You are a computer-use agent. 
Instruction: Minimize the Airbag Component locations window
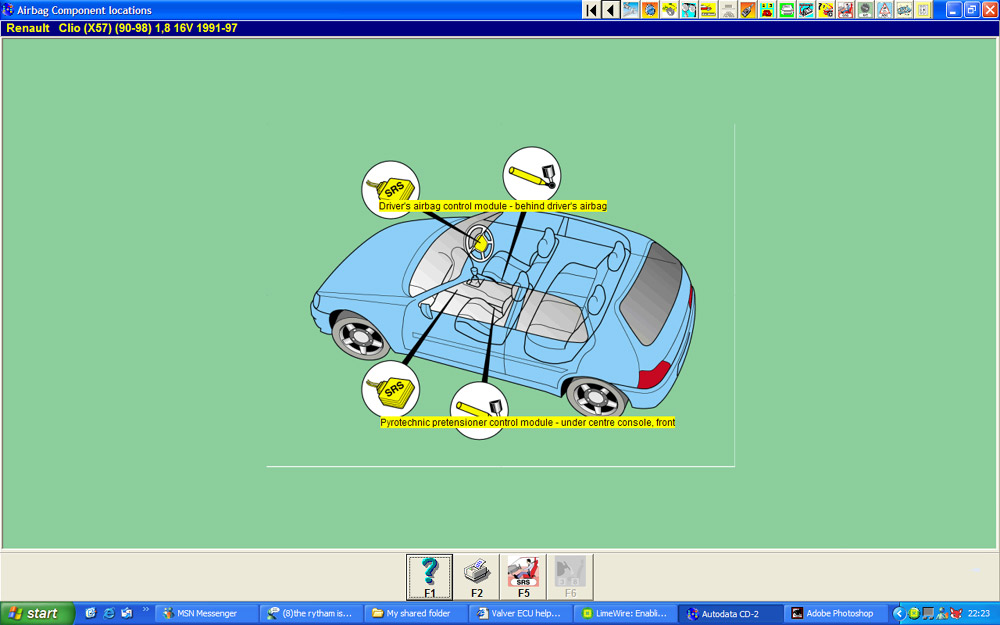(953, 10)
